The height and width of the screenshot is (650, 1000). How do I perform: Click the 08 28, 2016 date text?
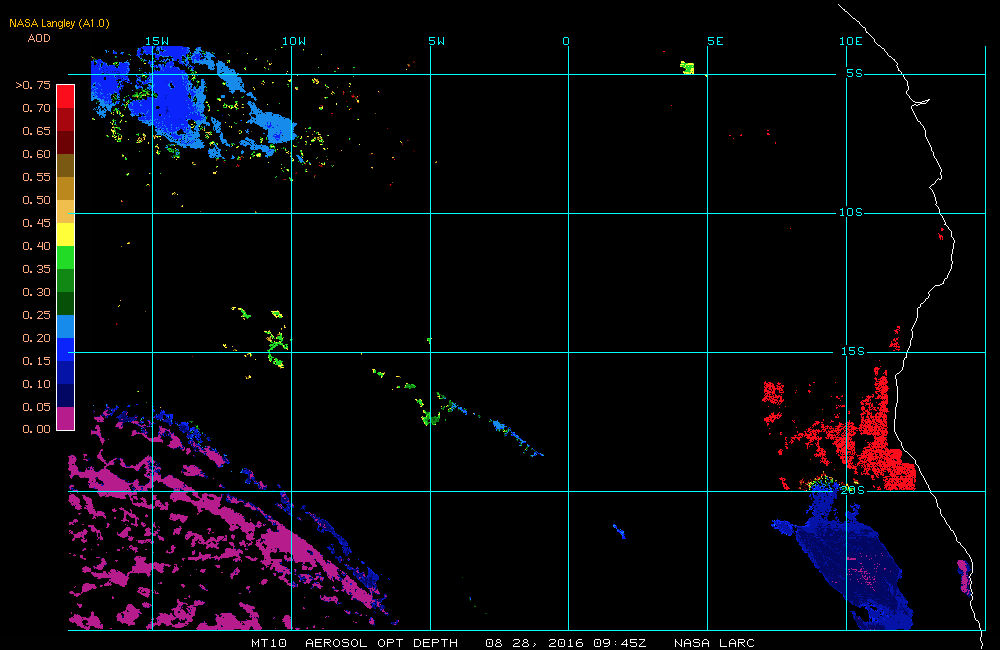(534, 643)
